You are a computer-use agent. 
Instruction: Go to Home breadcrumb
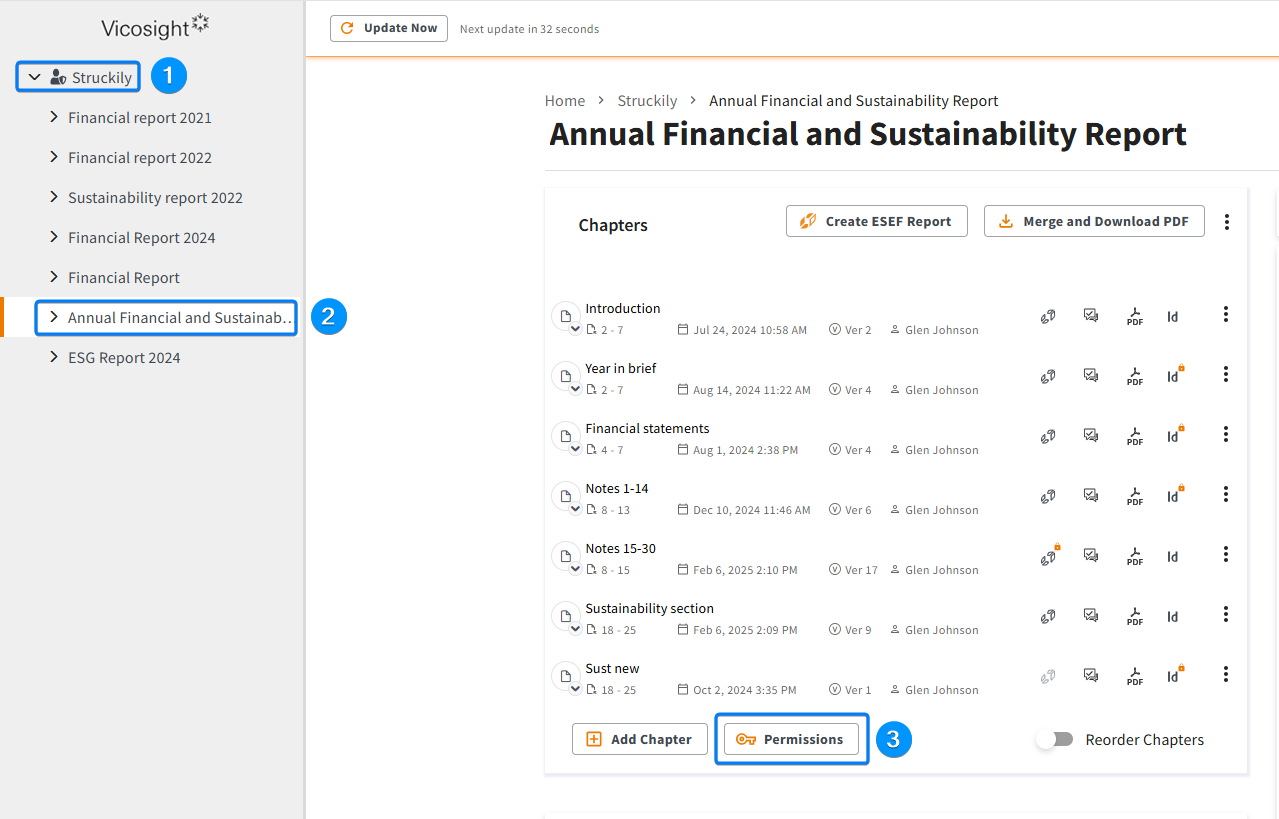coord(565,100)
